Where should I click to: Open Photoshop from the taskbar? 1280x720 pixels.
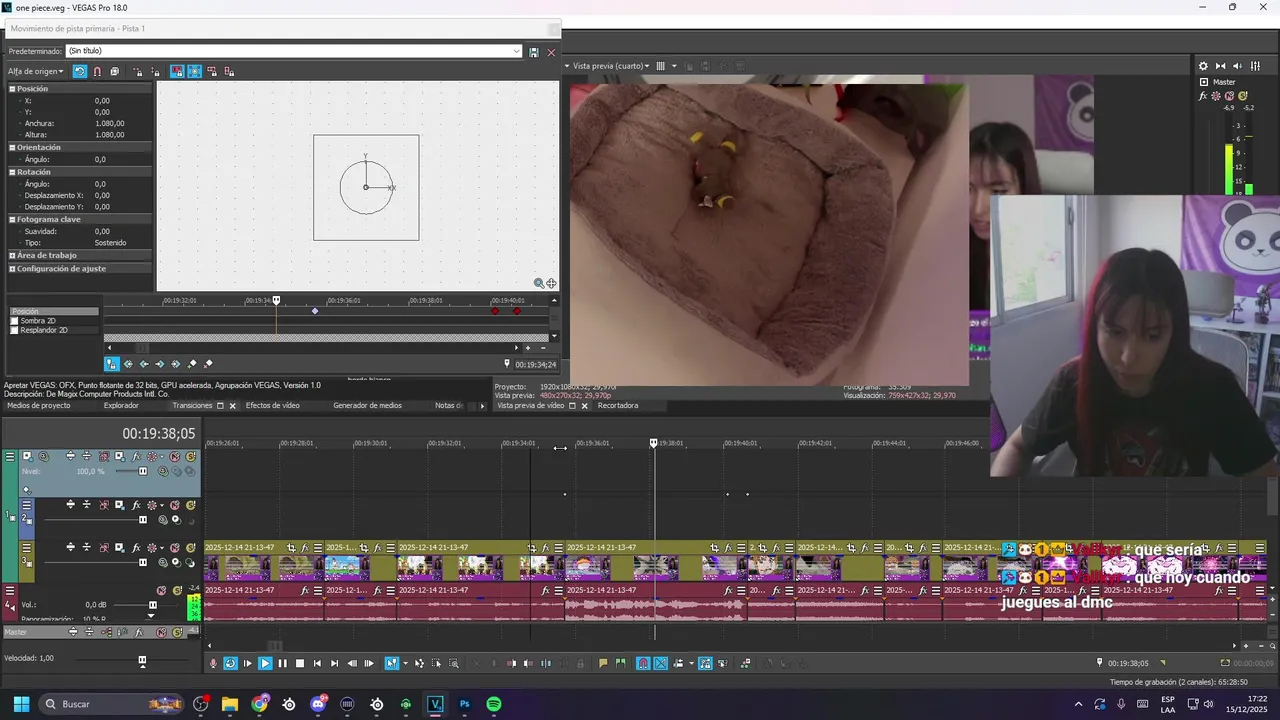click(464, 704)
